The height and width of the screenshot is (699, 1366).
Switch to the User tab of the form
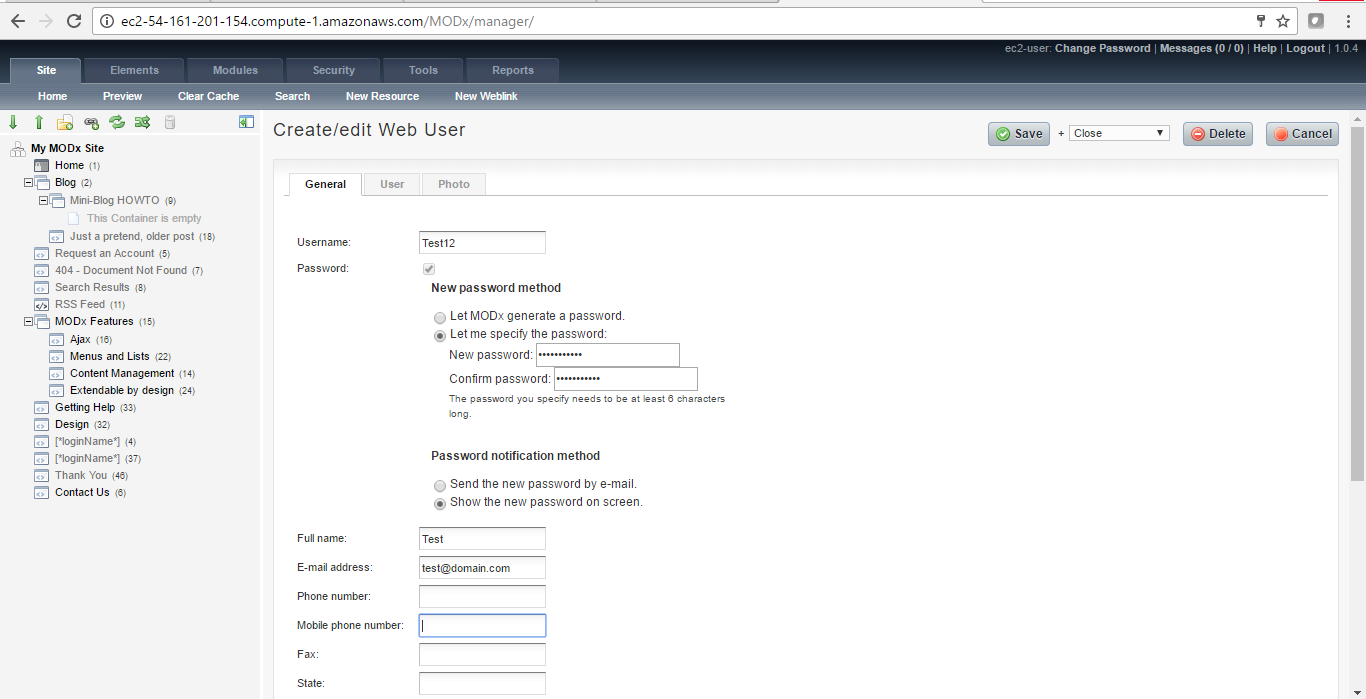coord(392,184)
